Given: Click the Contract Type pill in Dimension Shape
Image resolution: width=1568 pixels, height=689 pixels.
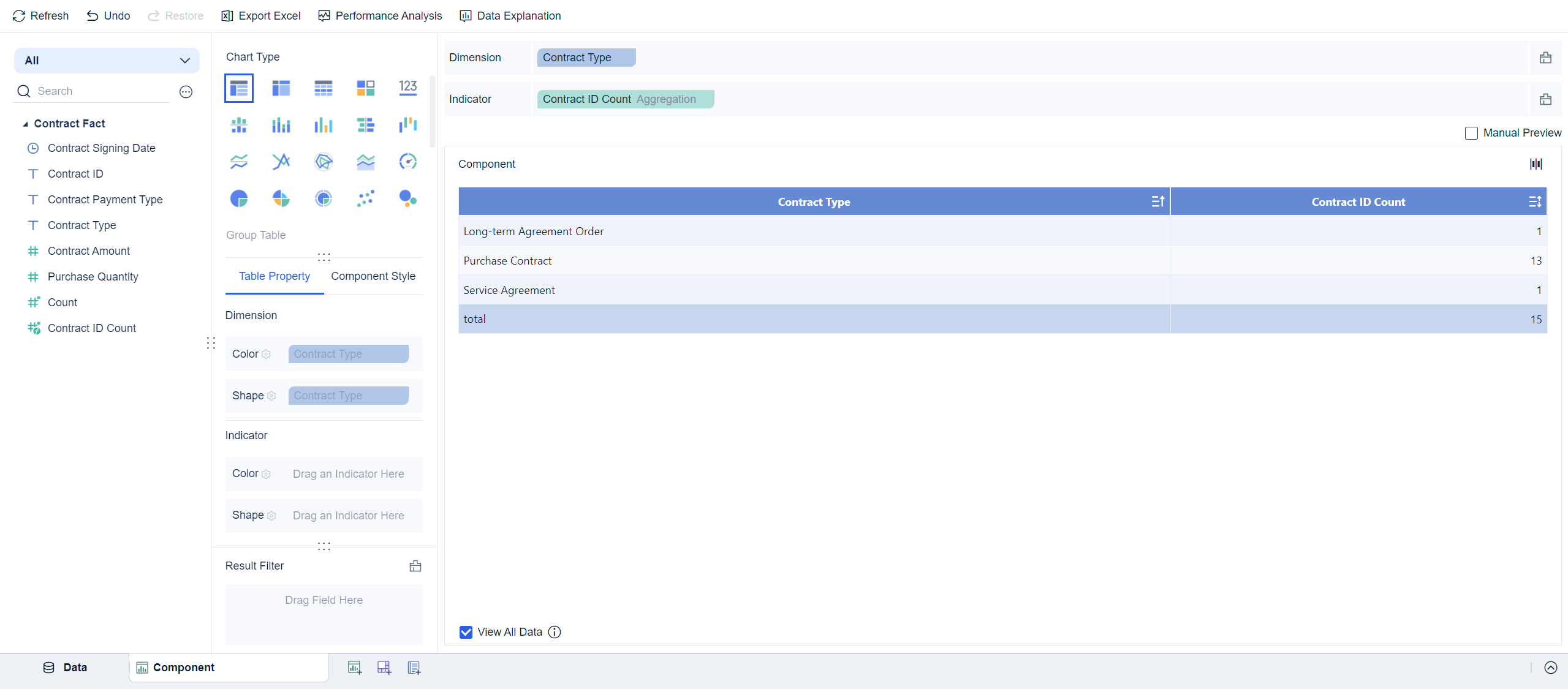Looking at the screenshot, I should [348, 396].
